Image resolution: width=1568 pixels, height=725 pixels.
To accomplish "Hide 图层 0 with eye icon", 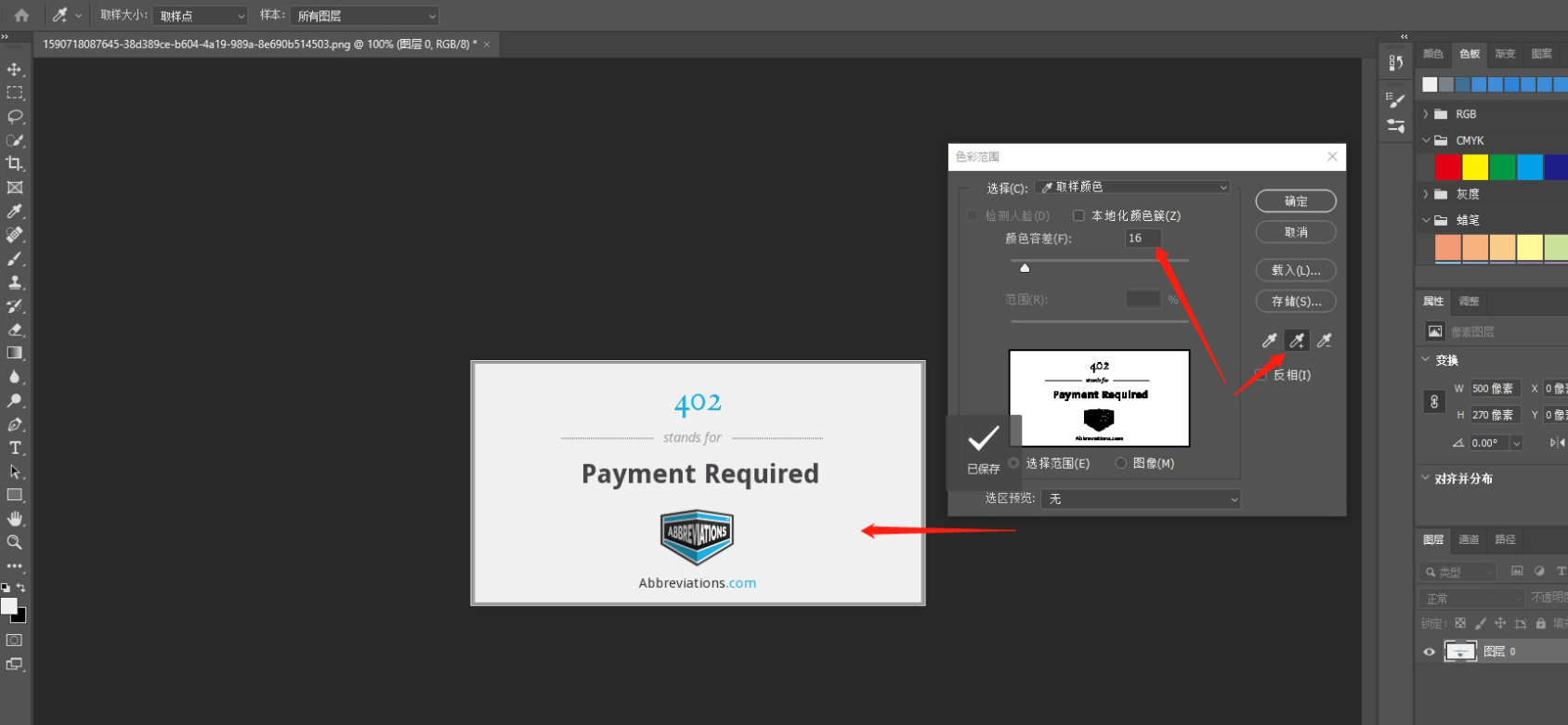I will pos(1430,652).
